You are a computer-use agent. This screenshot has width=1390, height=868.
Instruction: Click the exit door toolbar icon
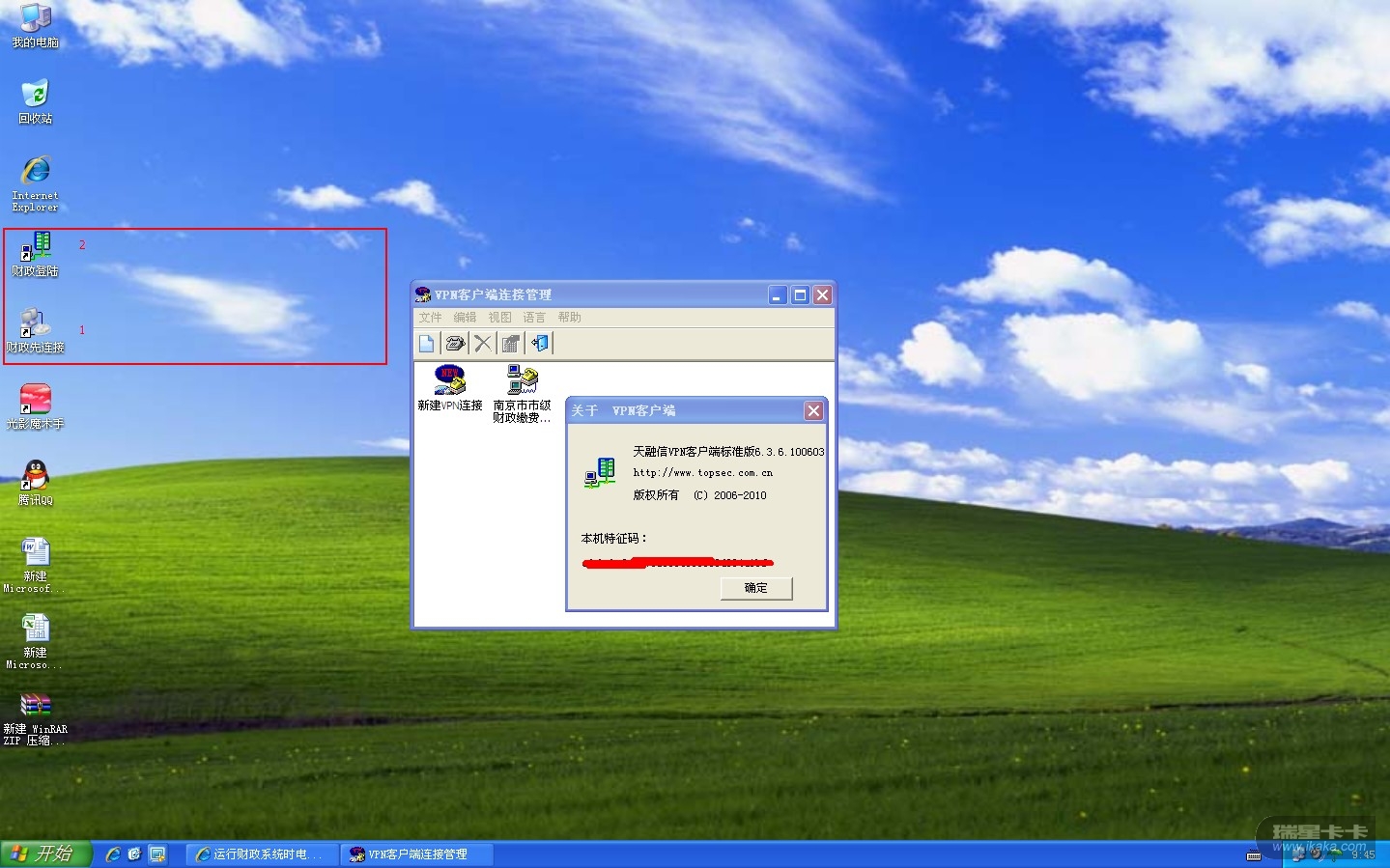pyautogui.click(x=540, y=343)
